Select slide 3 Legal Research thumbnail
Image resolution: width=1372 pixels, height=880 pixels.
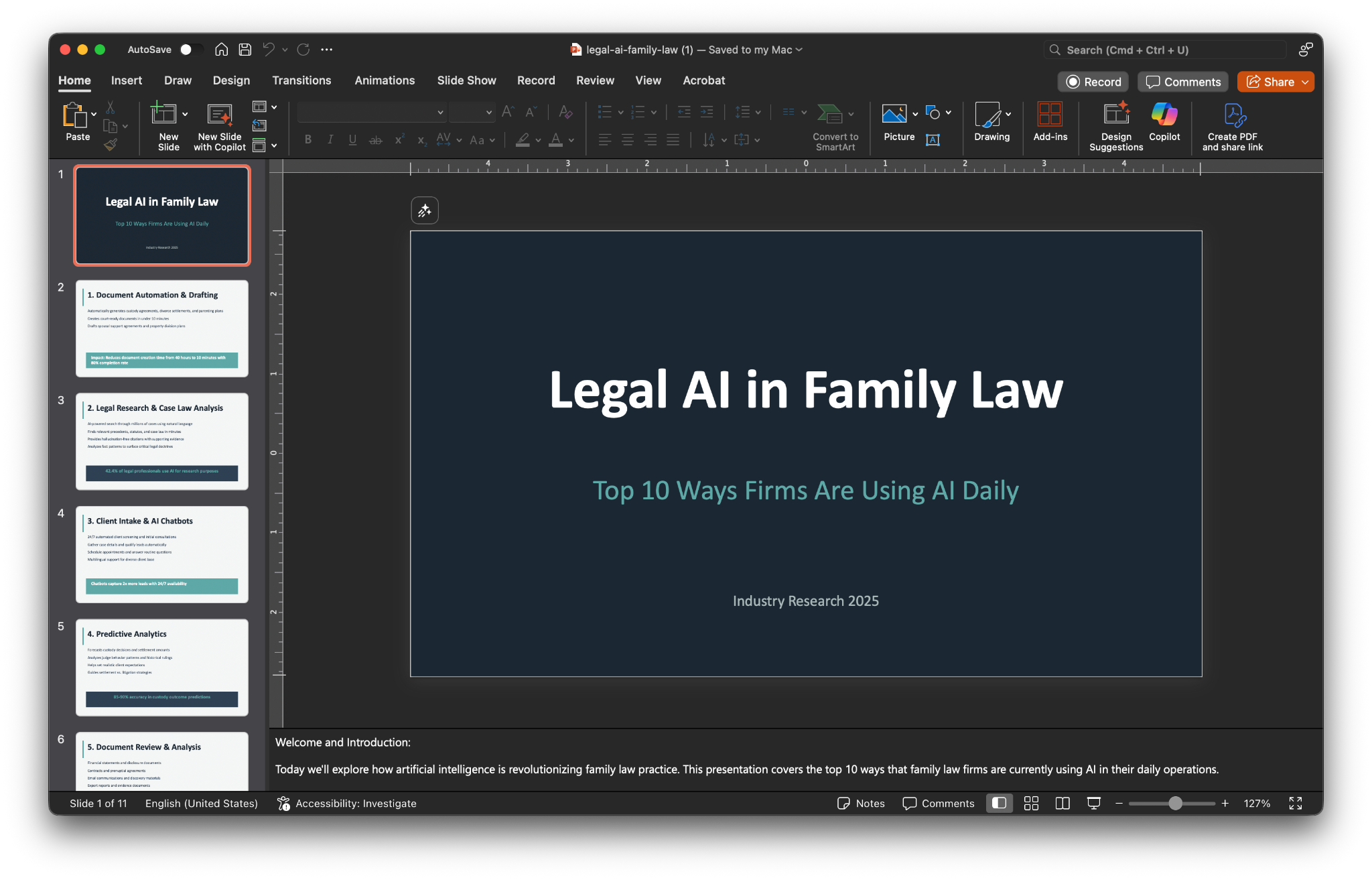pos(161,441)
